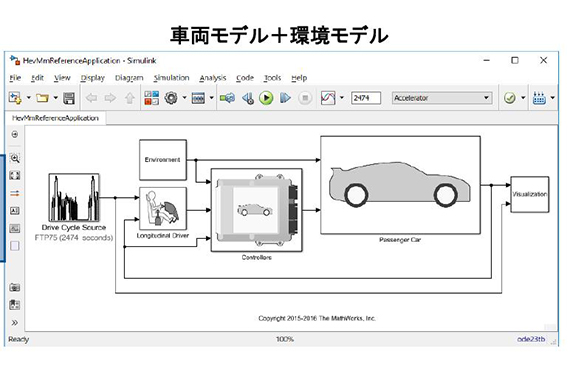Screen dimensions: 570x380
Task: Click the Step Back button
Action: point(248,98)
